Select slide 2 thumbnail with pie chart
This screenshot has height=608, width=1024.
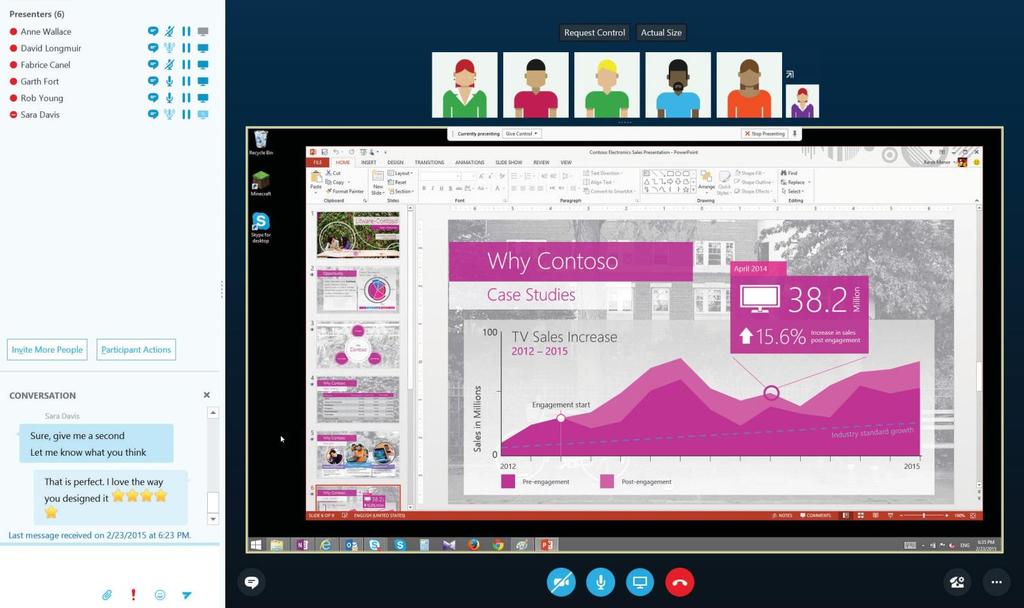coord(358,290)
